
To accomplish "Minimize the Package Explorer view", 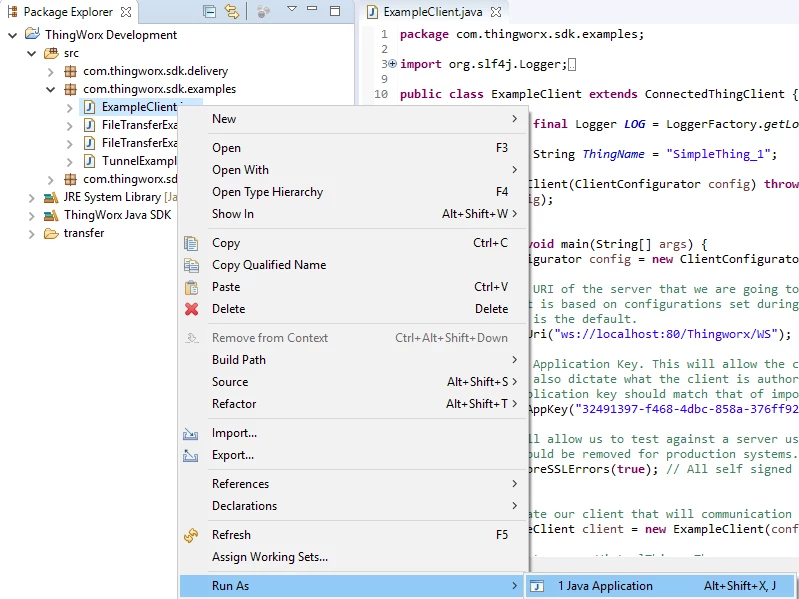I will [x=312, y=9].
